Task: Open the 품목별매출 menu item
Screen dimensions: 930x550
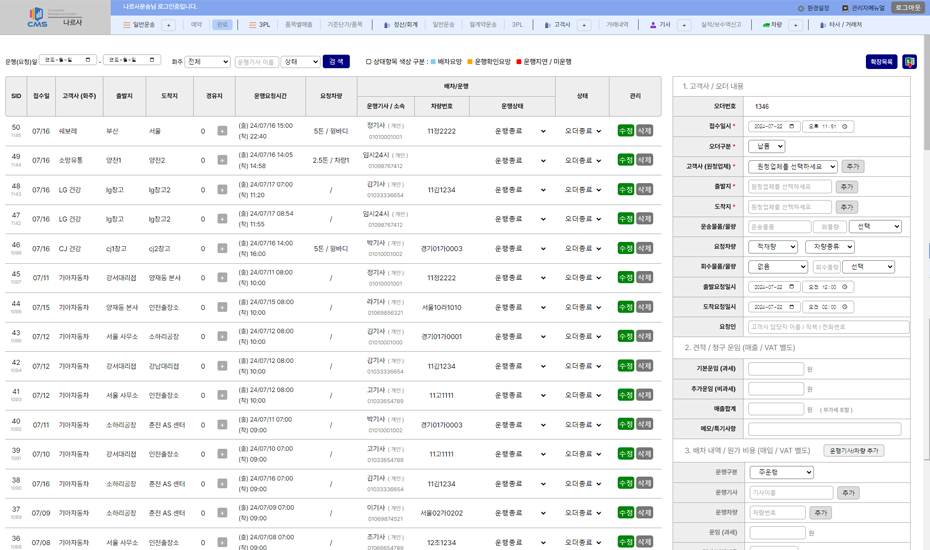Action: [299, 25]
